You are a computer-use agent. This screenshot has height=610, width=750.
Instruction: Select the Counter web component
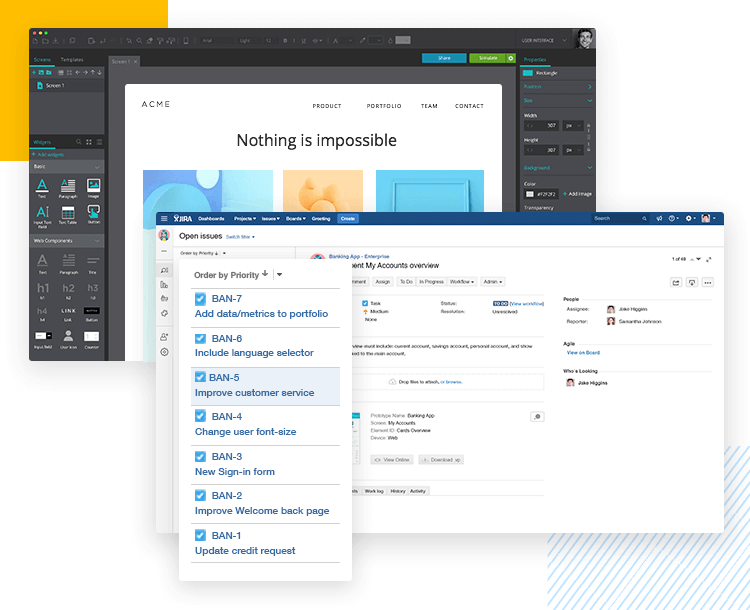(92, 339)
